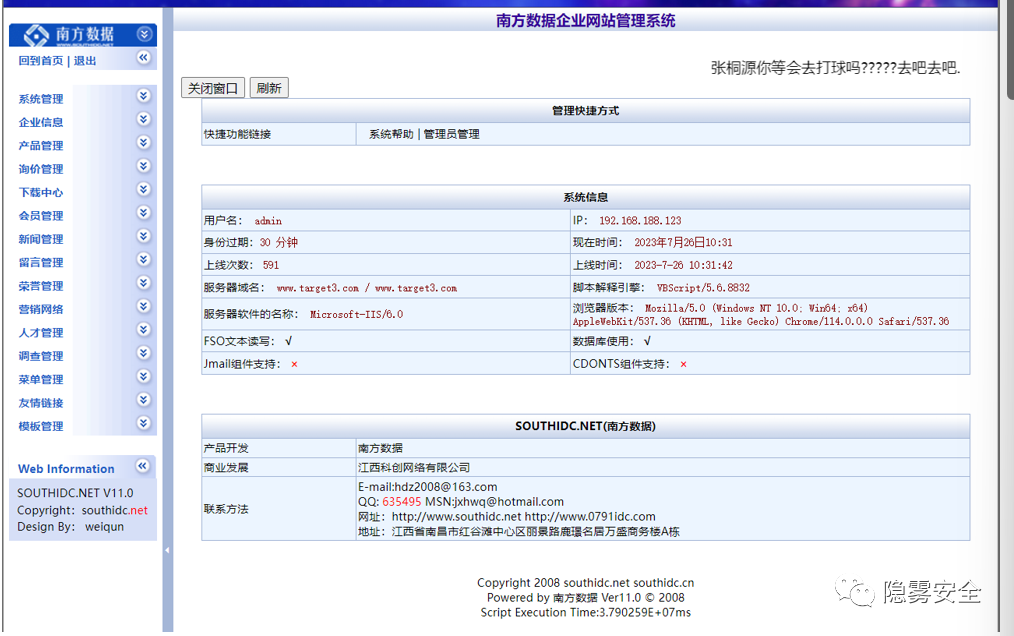The image size is (1014, 636).
Task: Open 模板管理 menu item
Action: tap(41, 426)
